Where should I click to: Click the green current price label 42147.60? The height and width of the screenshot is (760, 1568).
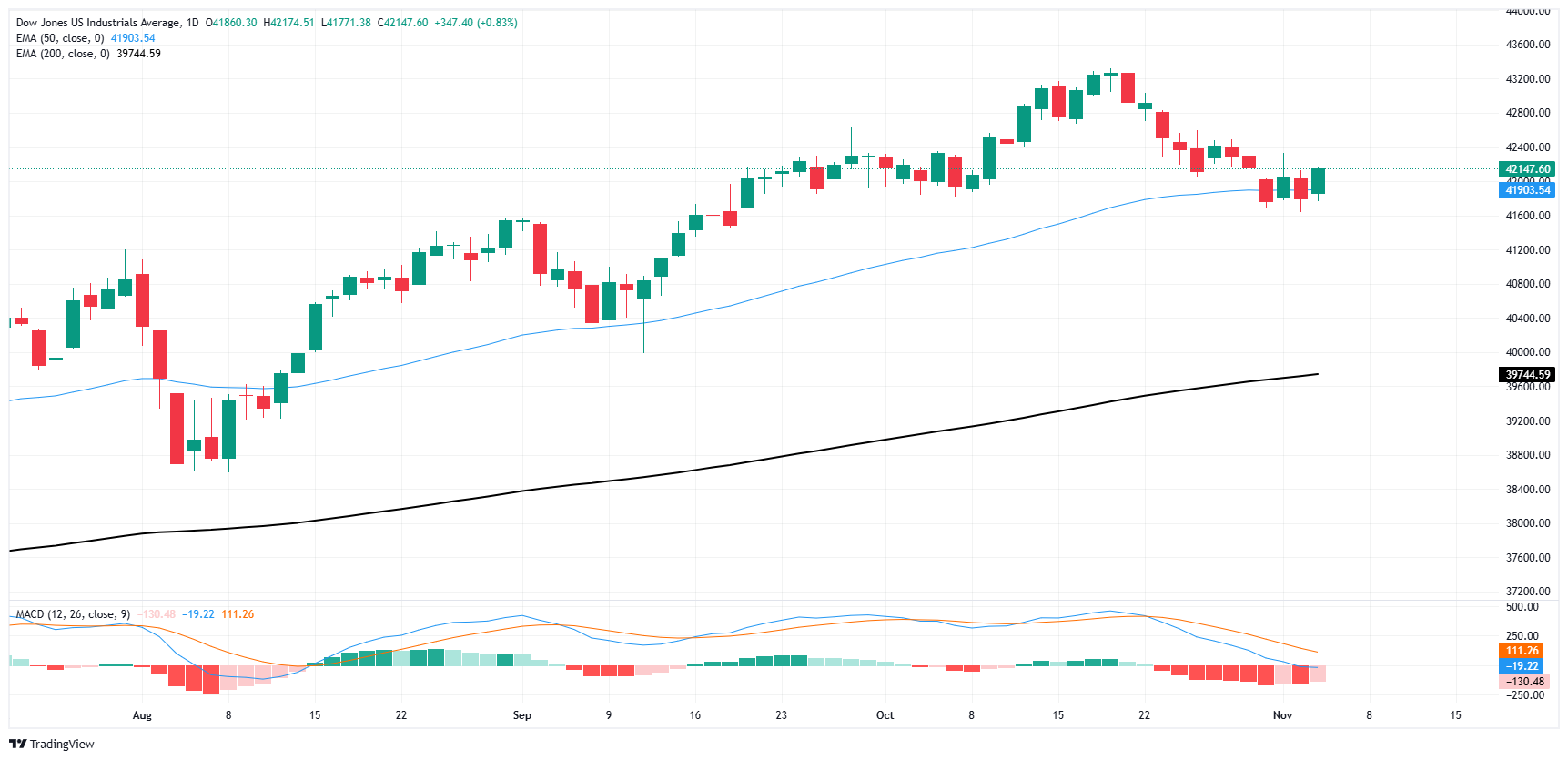(x=1527, y=168)
